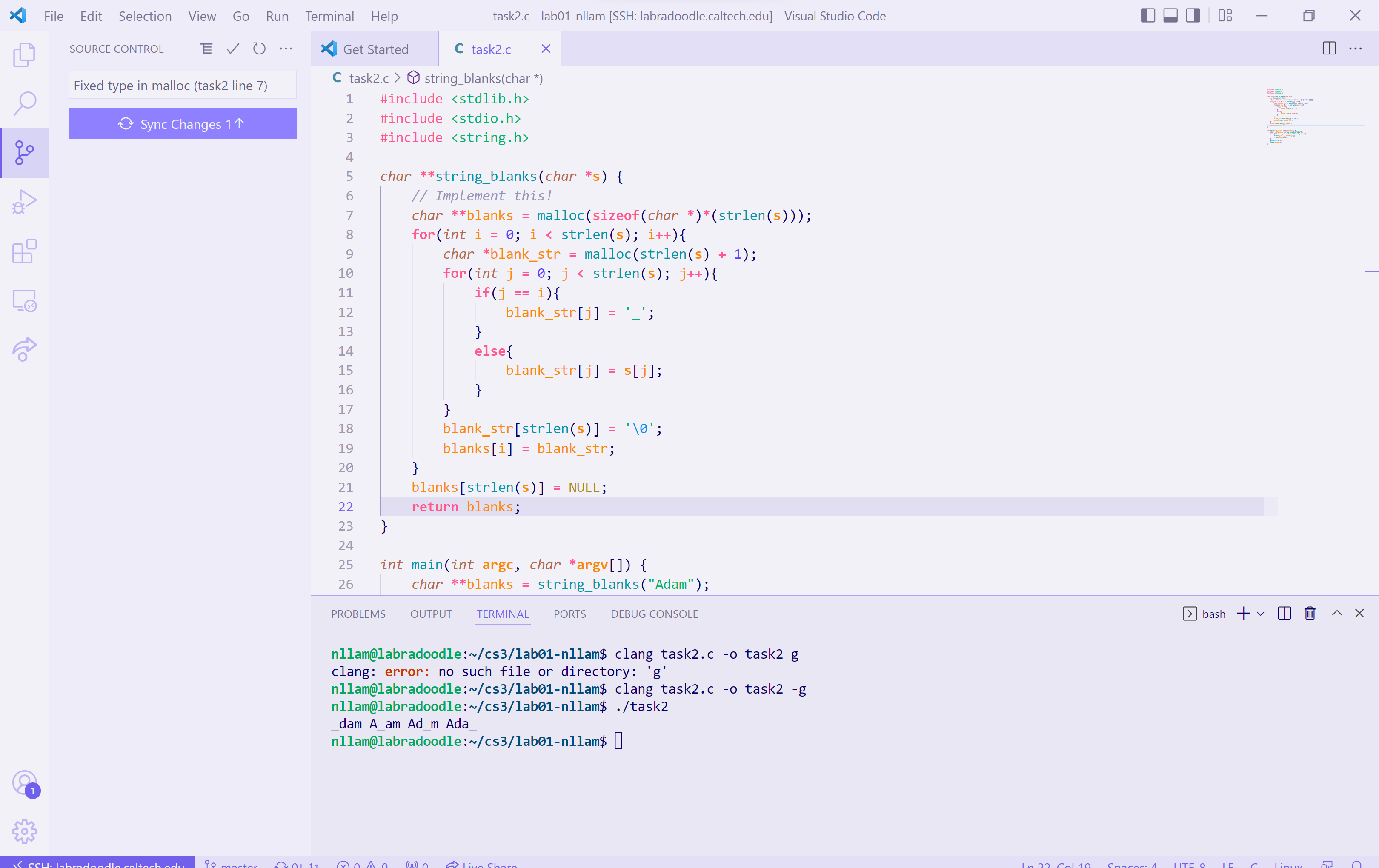Kill the terminal with the trash icon
1379x868 pixels.
[x=1310, y=614]
